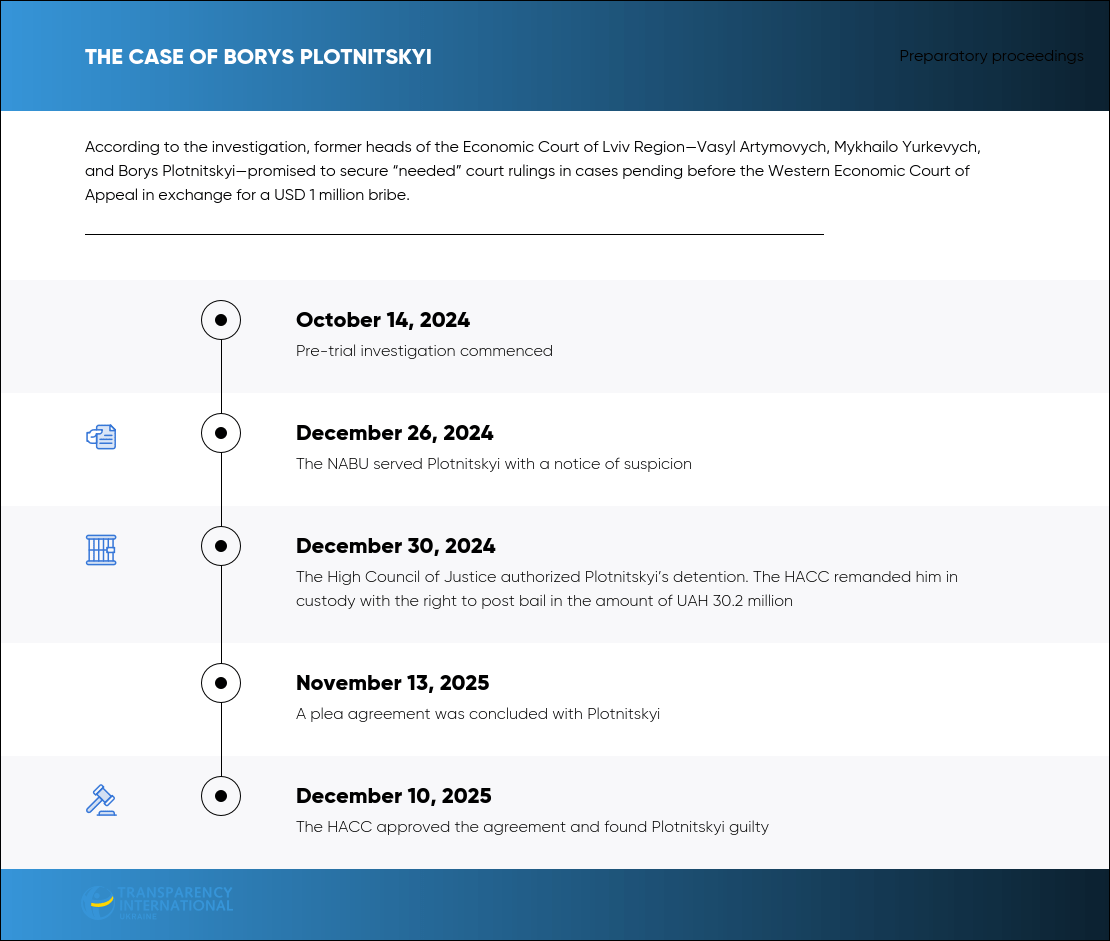Image resolution: width=1110 pixels, height=941 pixels.
Task: Click the 'High Council of Justice authorized' description
Action: pos(626,588)
